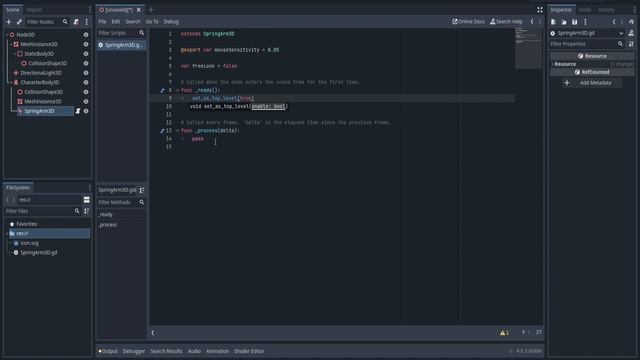This screenshot has height=360, width=640.
Task: Toggle visibility of StaticBody3D node
Action: (x=86, y=54)
